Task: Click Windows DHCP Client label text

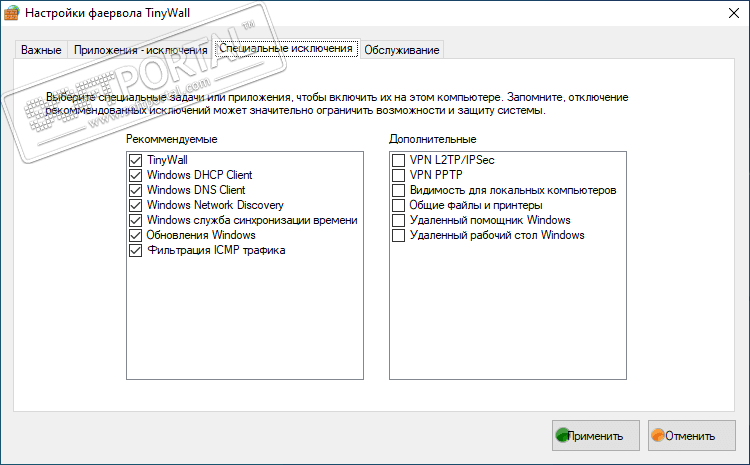Action: [199, 175]
